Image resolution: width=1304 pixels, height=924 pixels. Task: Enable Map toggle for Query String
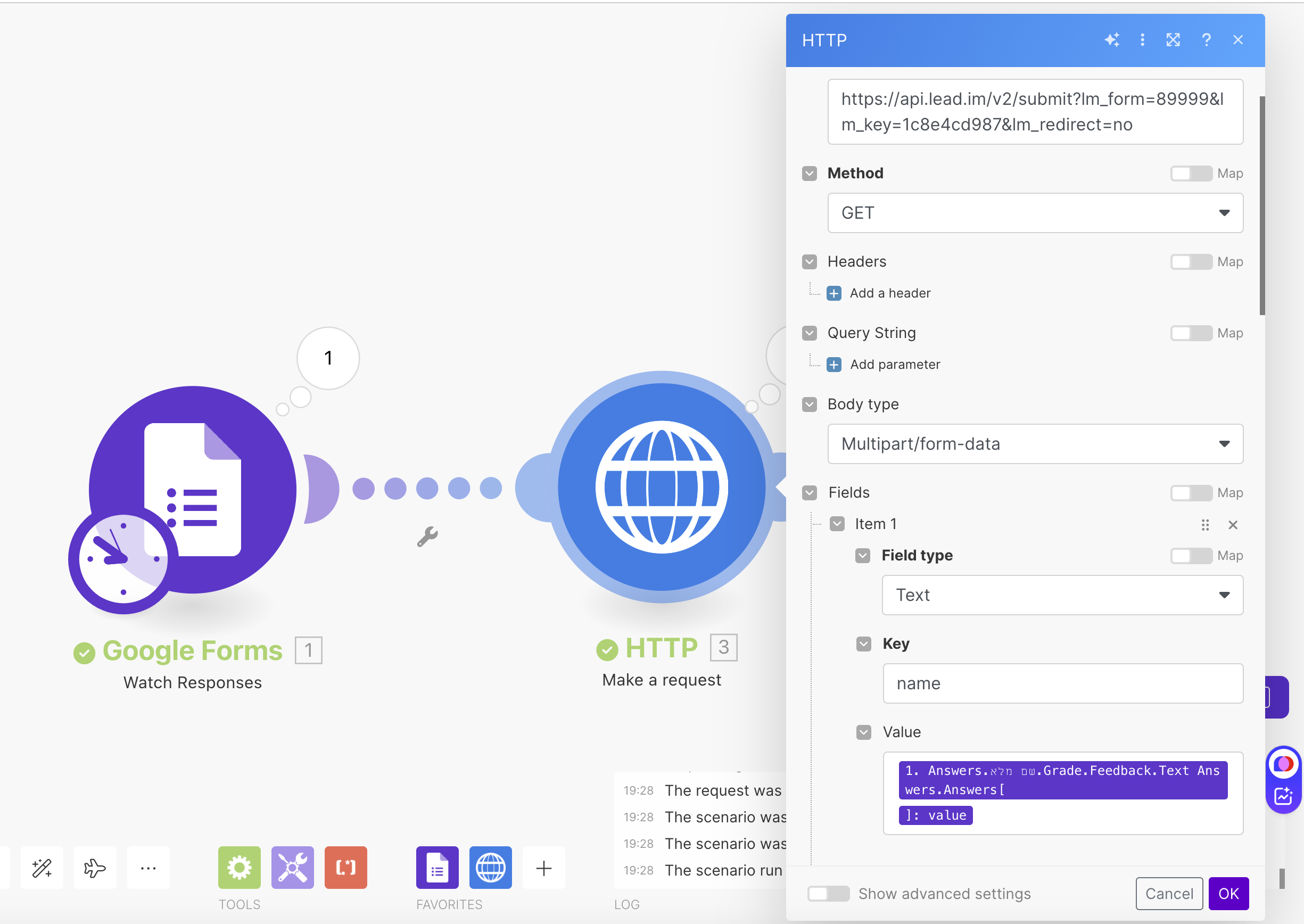pyautogui.click(x=1190, y=333)
